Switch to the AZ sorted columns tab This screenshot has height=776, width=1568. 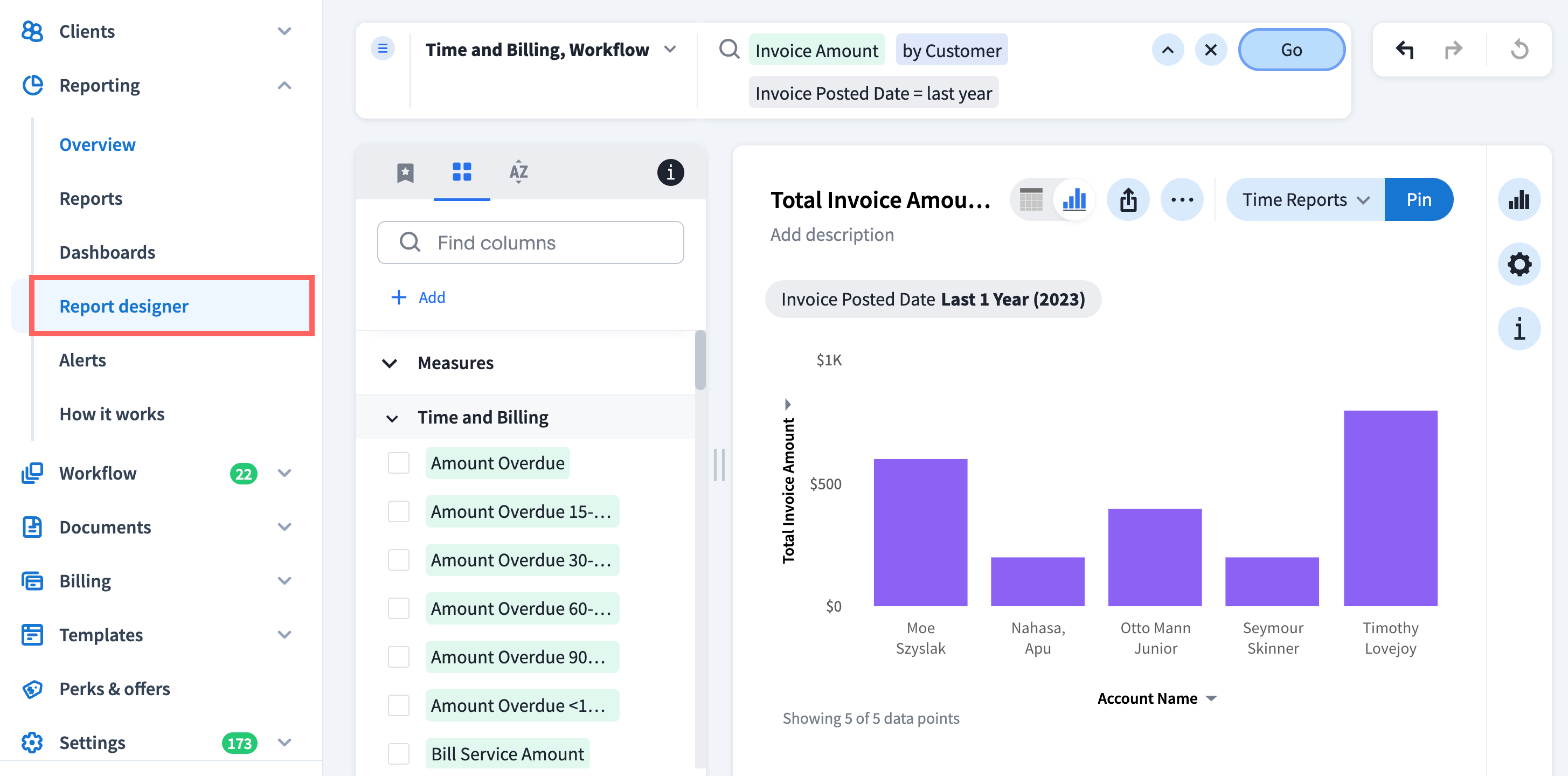tap(518, 172)
